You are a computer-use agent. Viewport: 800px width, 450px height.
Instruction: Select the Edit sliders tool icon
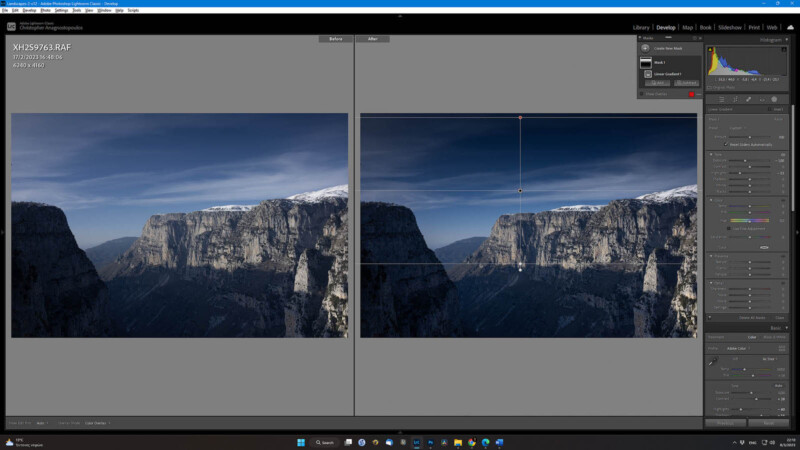721,99
